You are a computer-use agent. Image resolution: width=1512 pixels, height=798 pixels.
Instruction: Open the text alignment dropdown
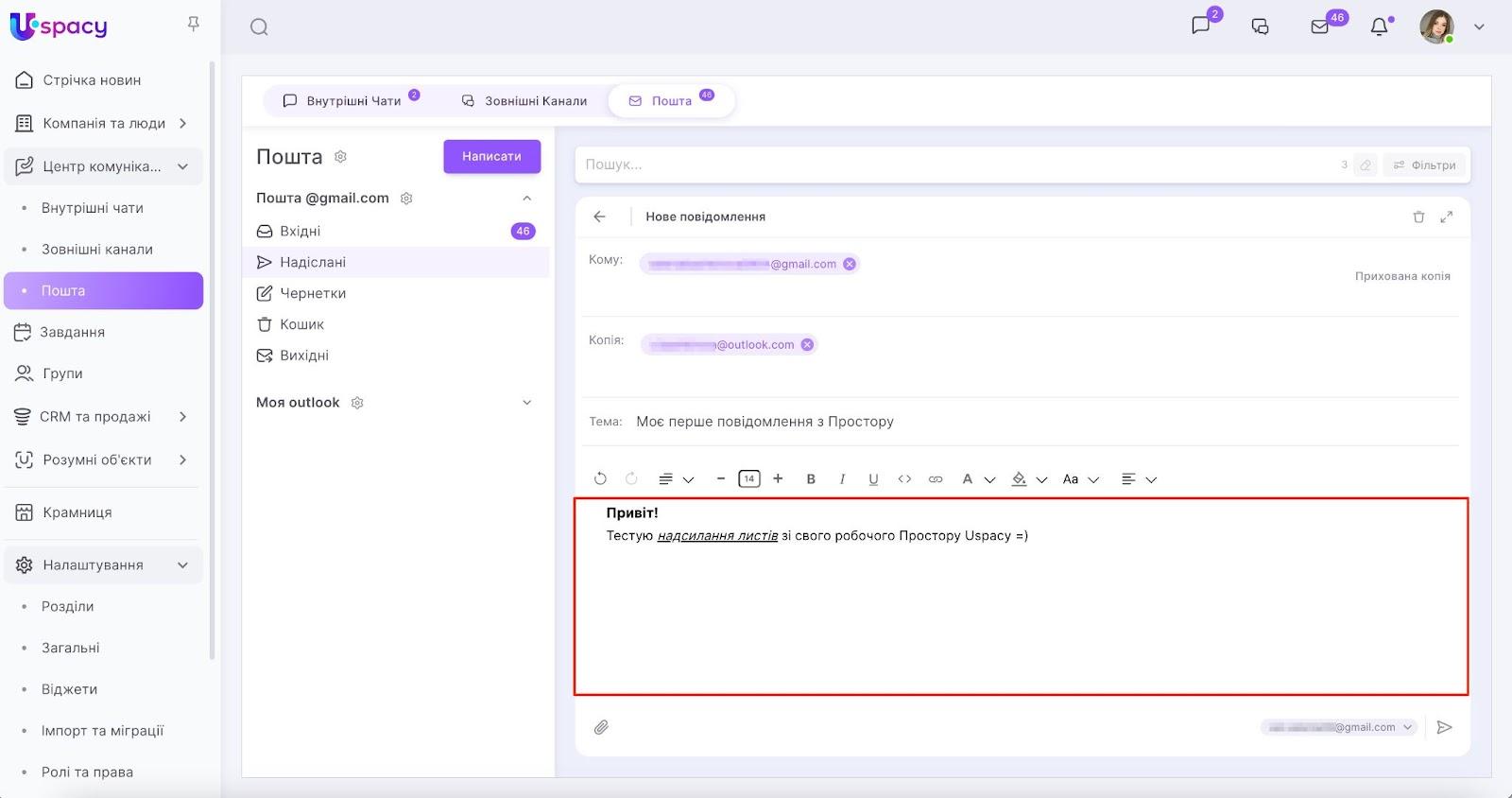1138,479
